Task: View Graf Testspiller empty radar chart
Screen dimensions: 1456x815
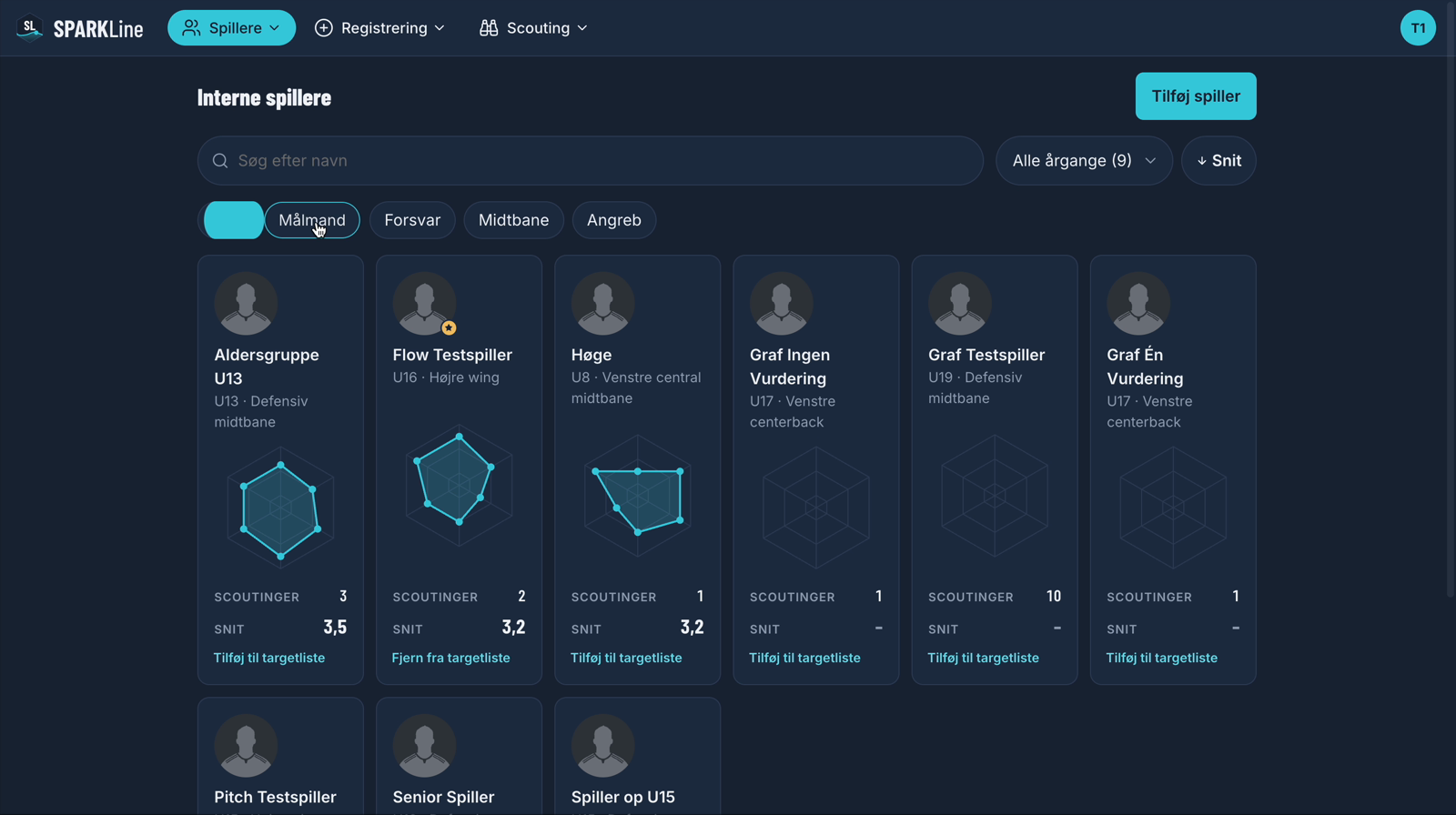Action: coord(995,497)
